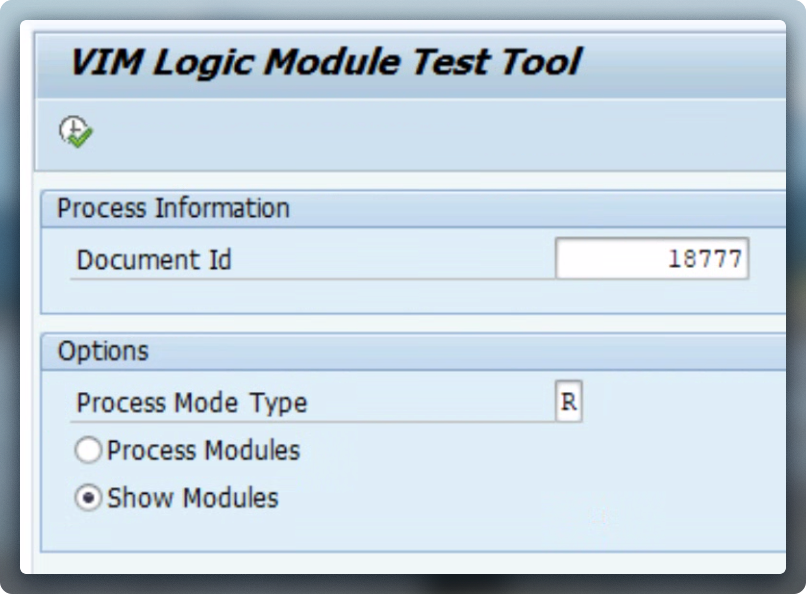Trigger program execution using the toolbar icon
The width and height of the screenshot is (806, 594).
coord(77,128)
